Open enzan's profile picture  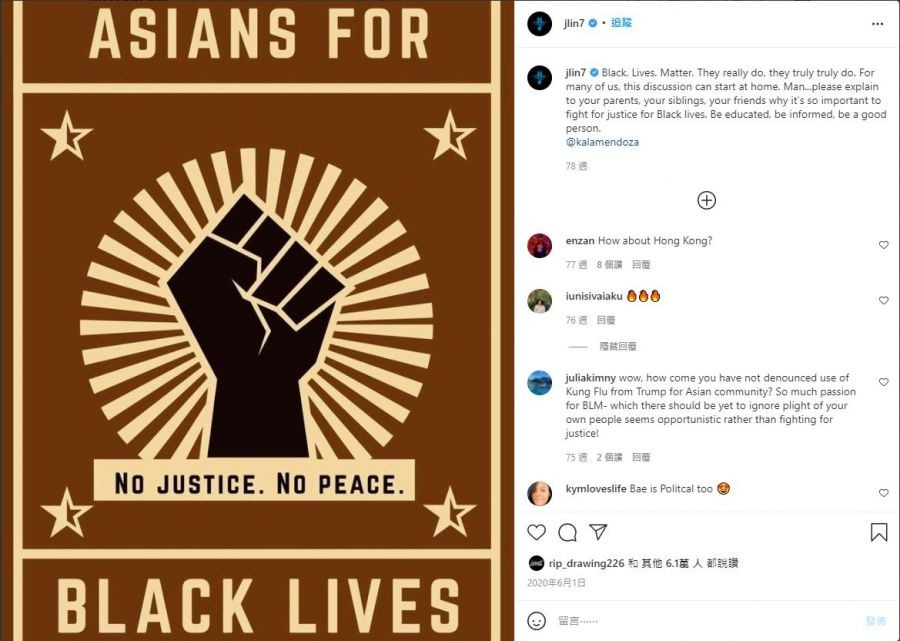tap(539, 246)
